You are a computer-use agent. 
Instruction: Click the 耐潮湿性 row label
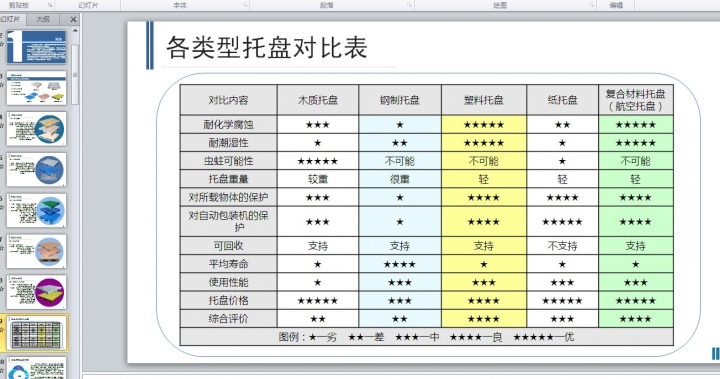click(x=228, y=143)
